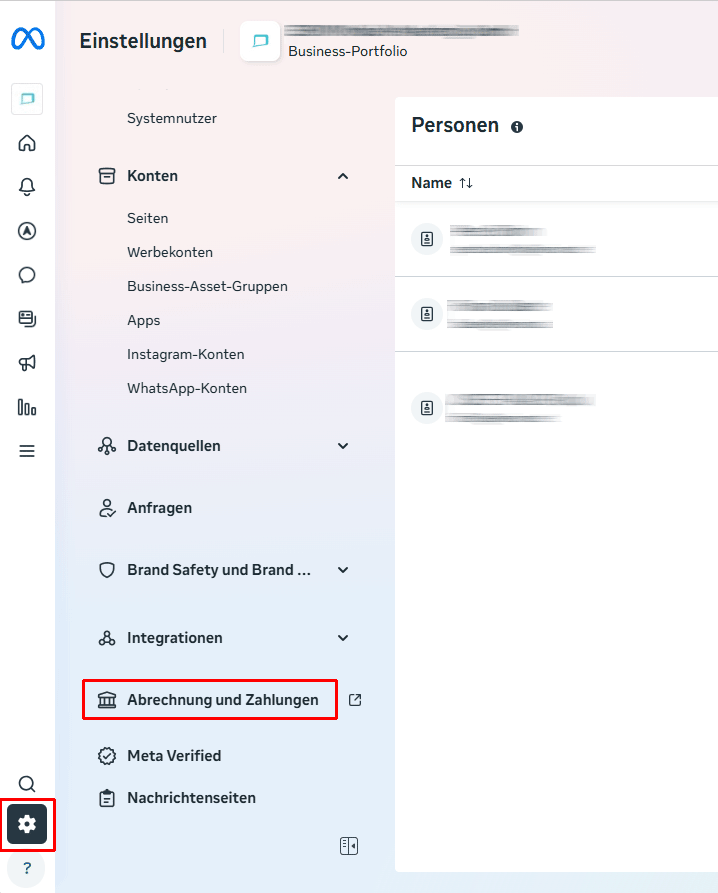Collapse the settings sidebar panel icon
718x893 pixels.
click(x=348, y=846)
